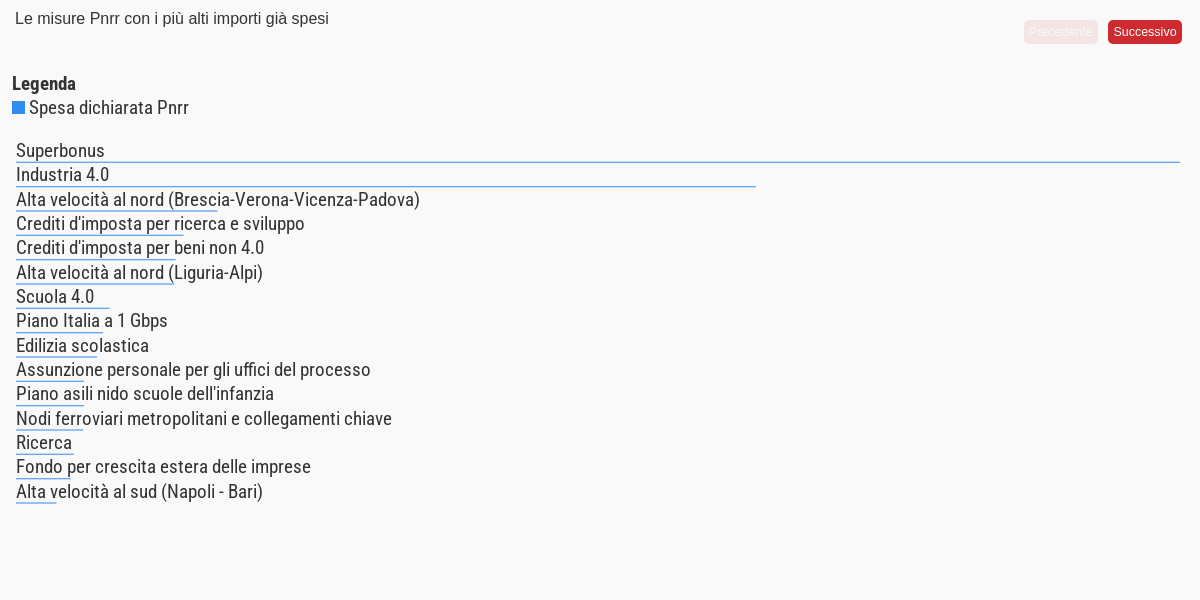1200x600 pixels.
Task: Click Alta velocità al nord Brescia-Verona-Vicenza-Padova row
Action: pyautogui.click(x=217, y=200)
